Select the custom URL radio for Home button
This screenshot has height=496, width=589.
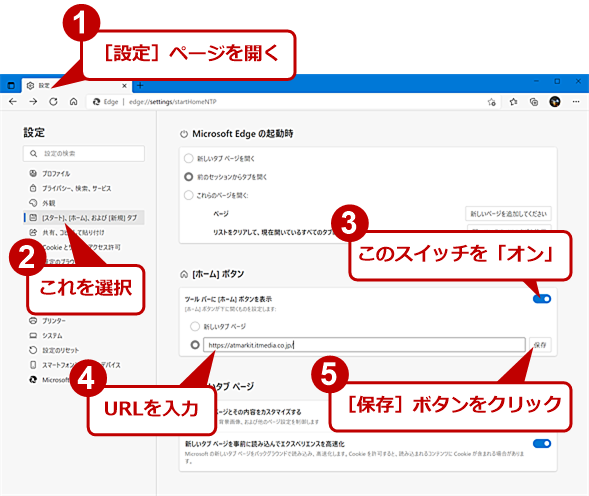pos(195,345)
